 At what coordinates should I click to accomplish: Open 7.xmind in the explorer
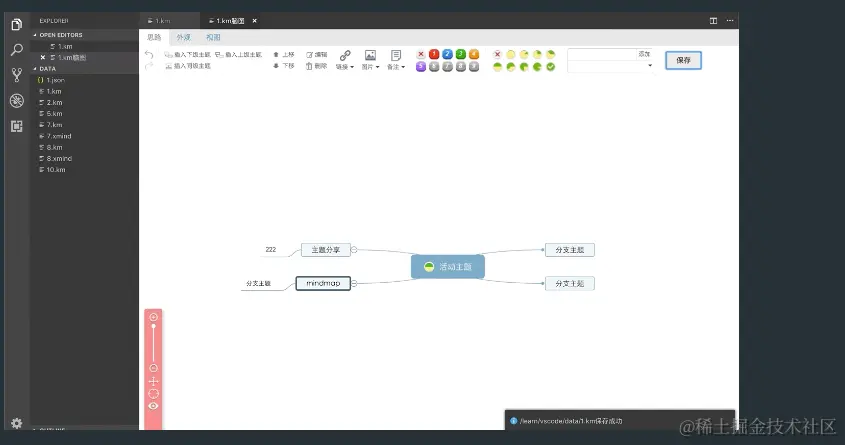[x=59, y=136]
